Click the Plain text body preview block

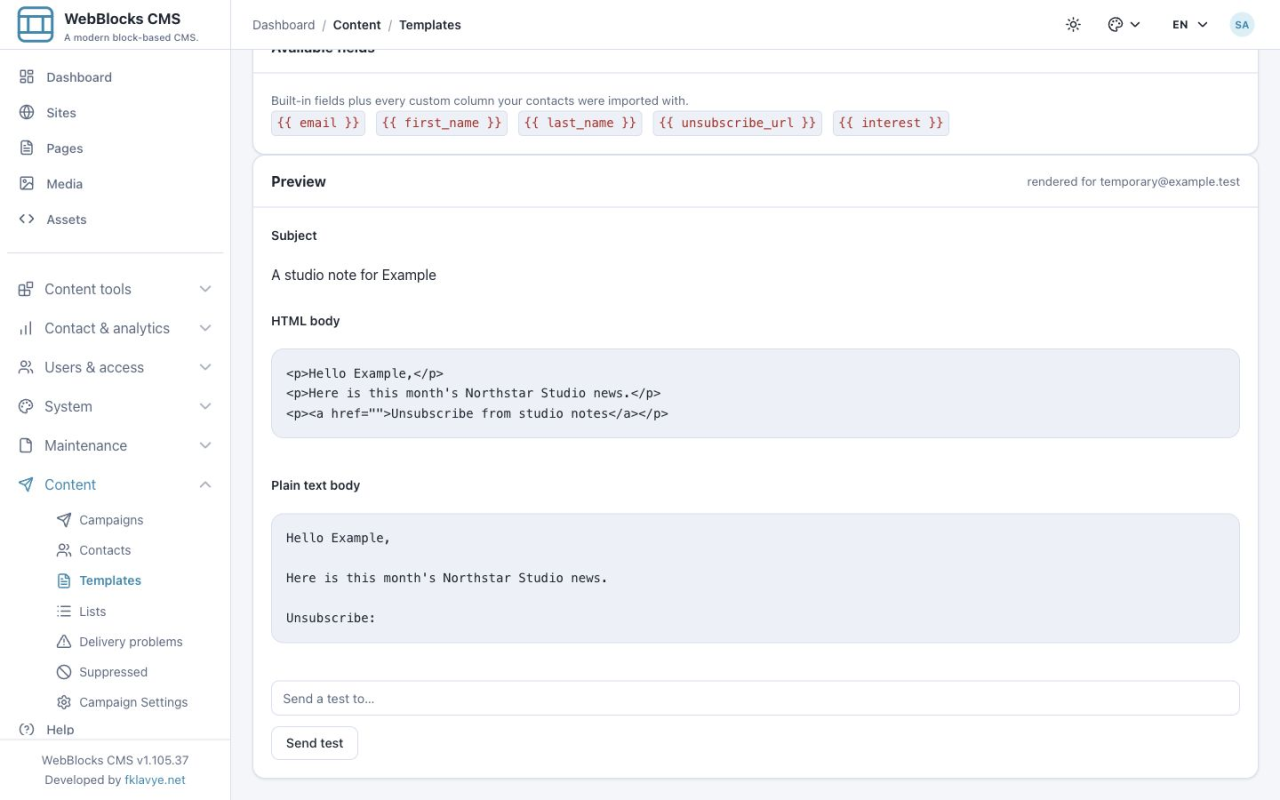tap(755, 578)
